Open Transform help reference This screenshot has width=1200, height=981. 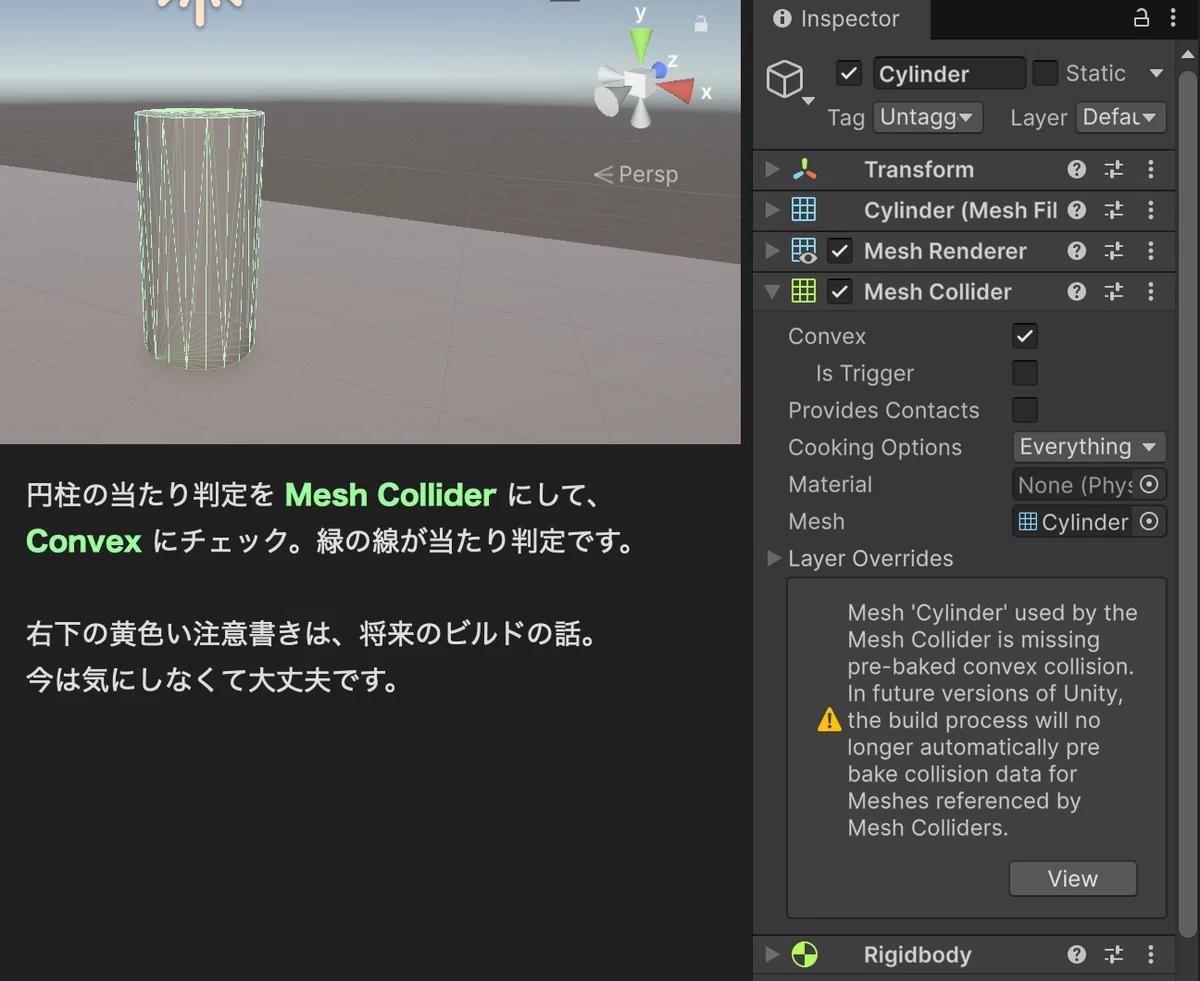pos(1077,169)
